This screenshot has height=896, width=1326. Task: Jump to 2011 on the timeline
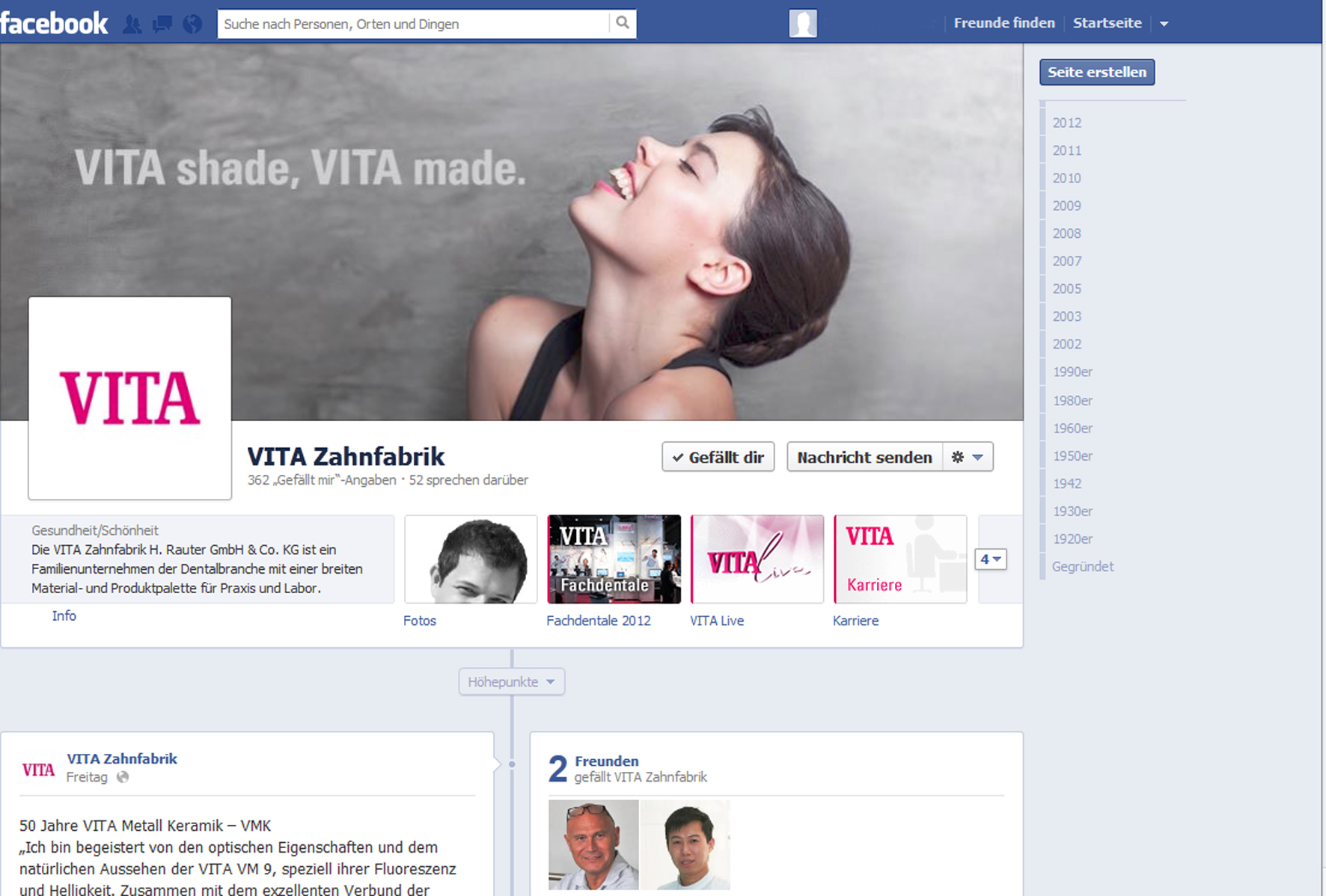[x=1067, y=150]
